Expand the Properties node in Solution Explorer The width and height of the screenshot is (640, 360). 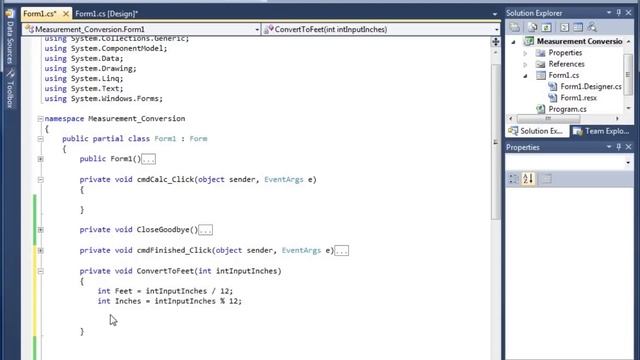525,53
